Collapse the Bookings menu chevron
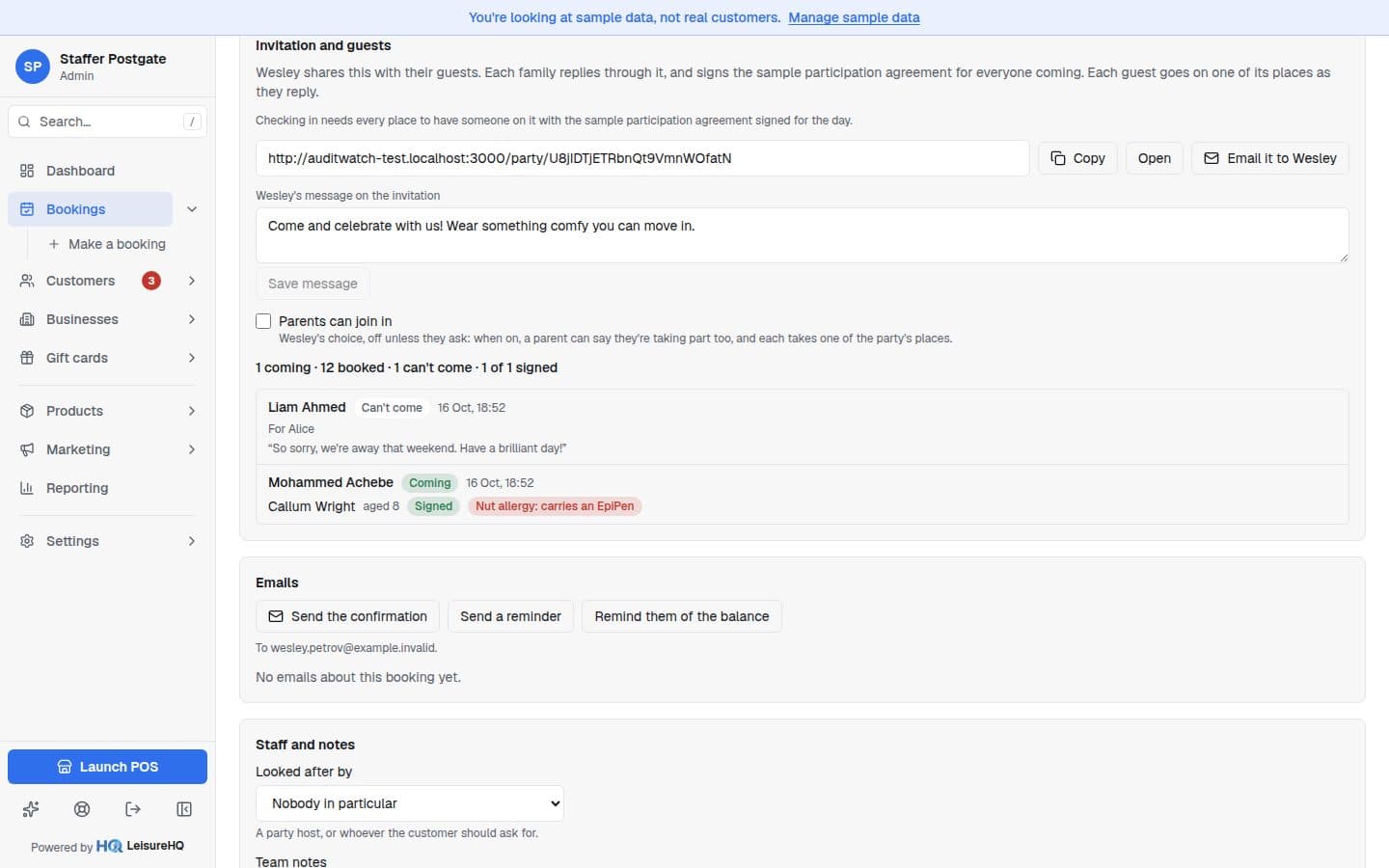 click(x=192, y=209)
